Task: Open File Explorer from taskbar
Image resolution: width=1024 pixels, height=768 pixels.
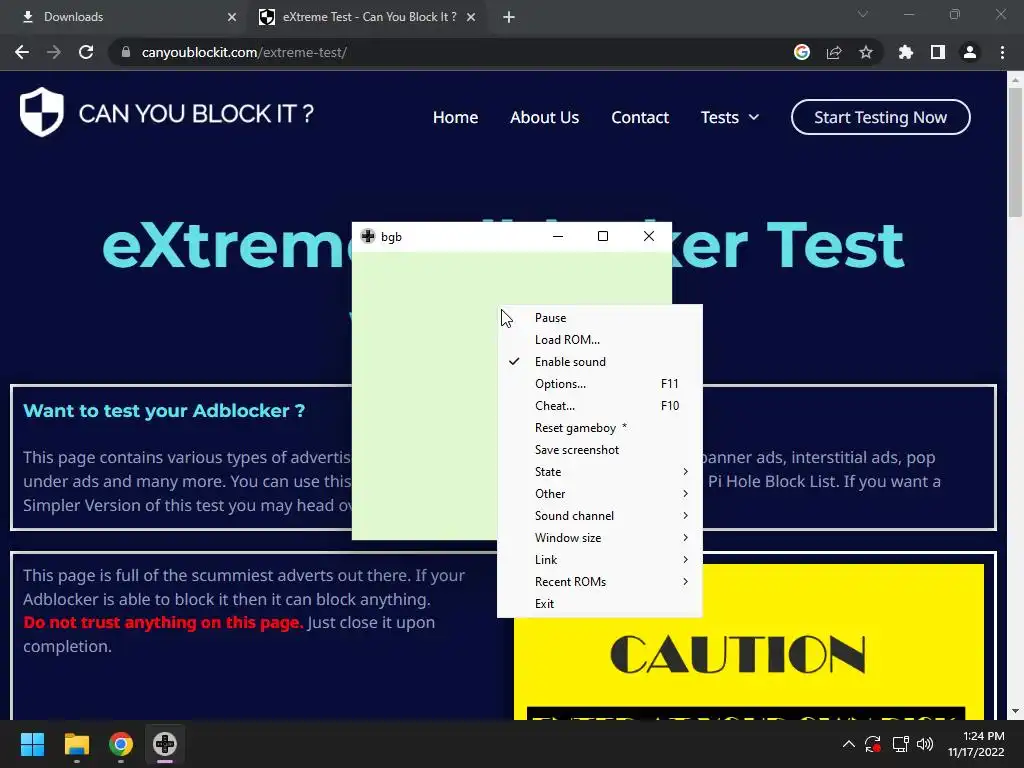Action: pos(76,744)
